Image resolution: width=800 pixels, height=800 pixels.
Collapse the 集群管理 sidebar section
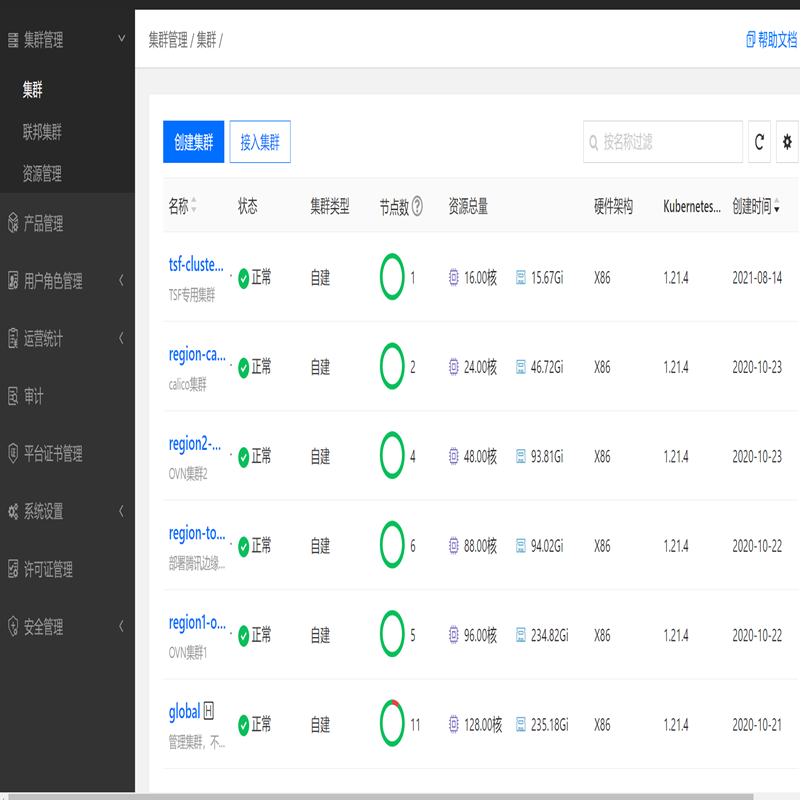coord(121,40)
